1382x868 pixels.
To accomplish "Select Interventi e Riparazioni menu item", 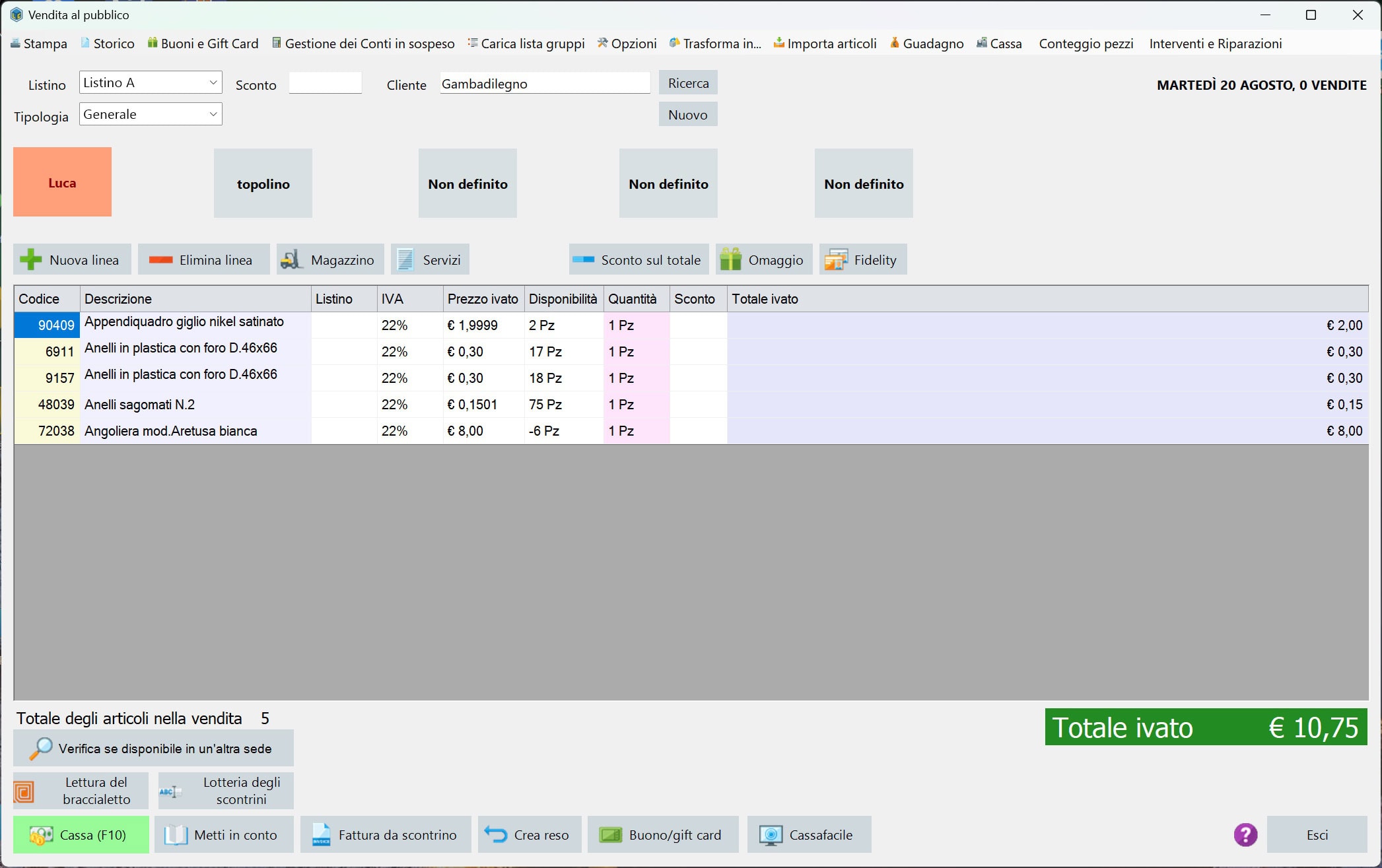I will click(1215, 43).
